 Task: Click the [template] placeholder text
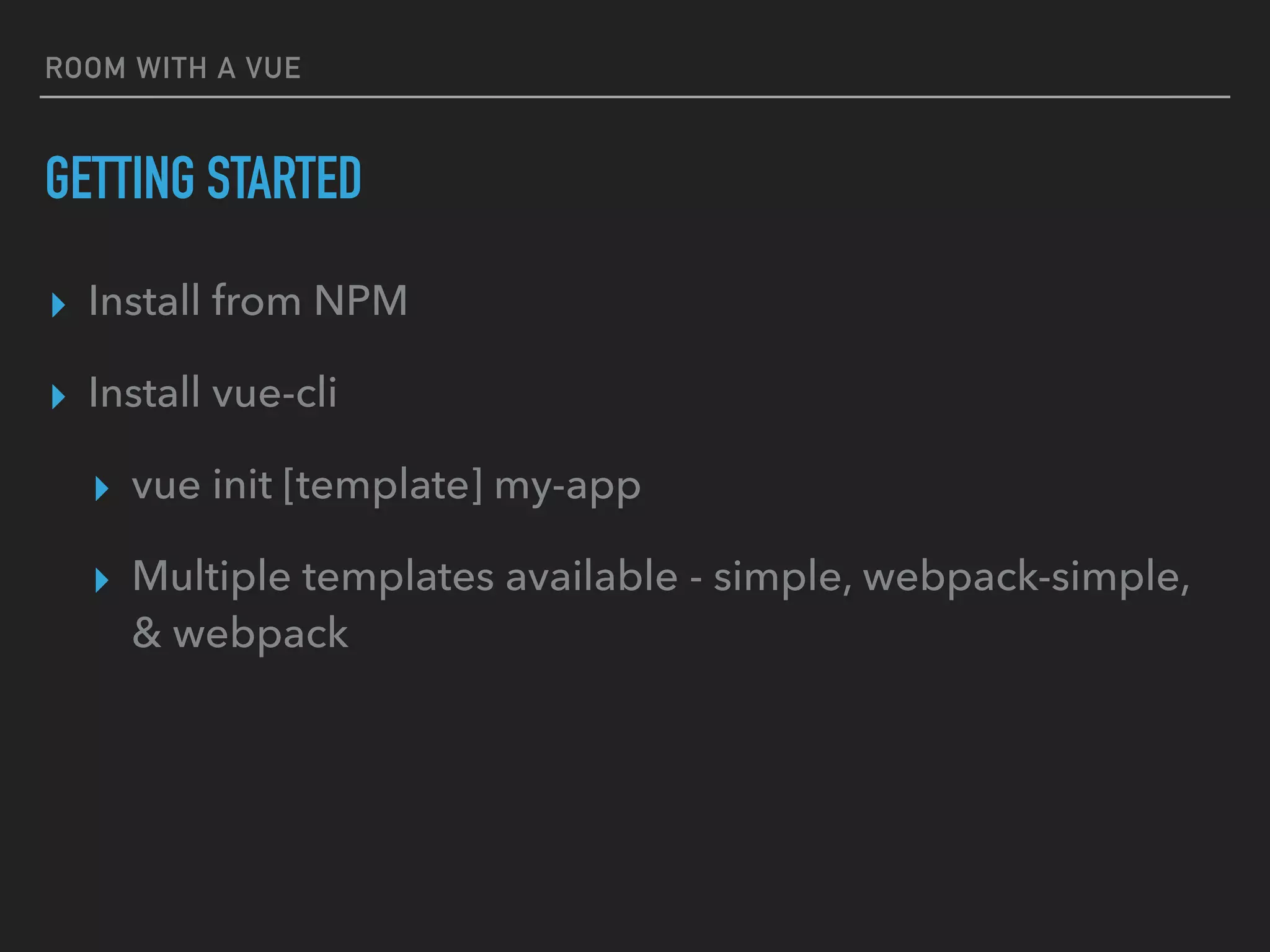[383, 485]
